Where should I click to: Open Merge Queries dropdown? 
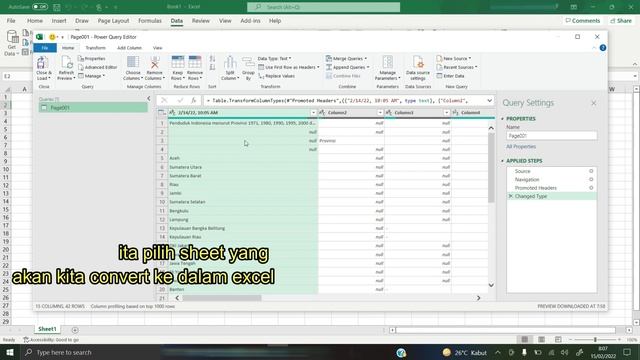(x=347, y=59)
